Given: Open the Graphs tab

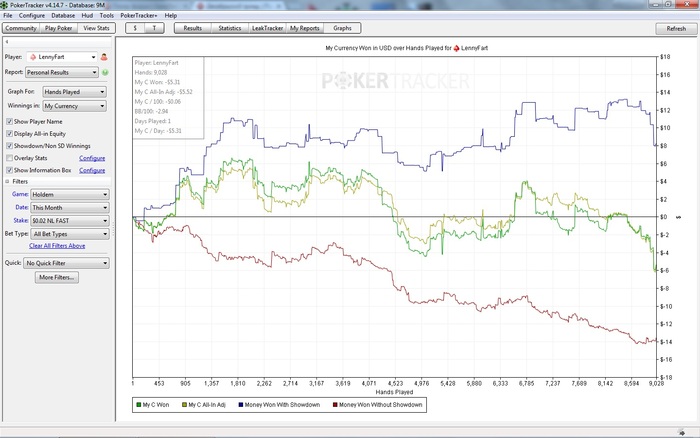Looking at the screenshot, I should [342, 28].
